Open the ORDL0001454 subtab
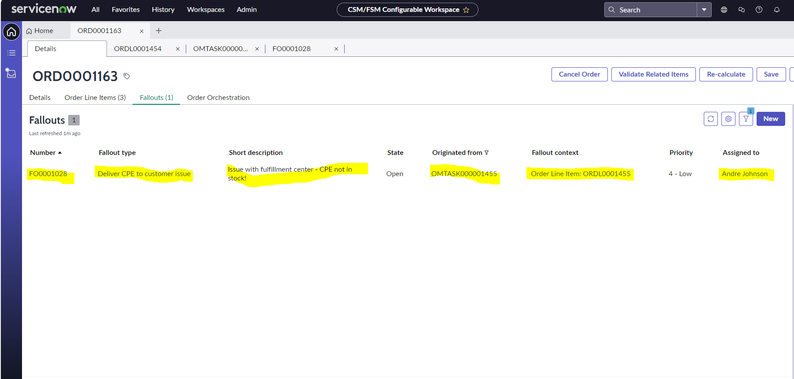Viewport: 794px width, 379px height. pos(138,49)
